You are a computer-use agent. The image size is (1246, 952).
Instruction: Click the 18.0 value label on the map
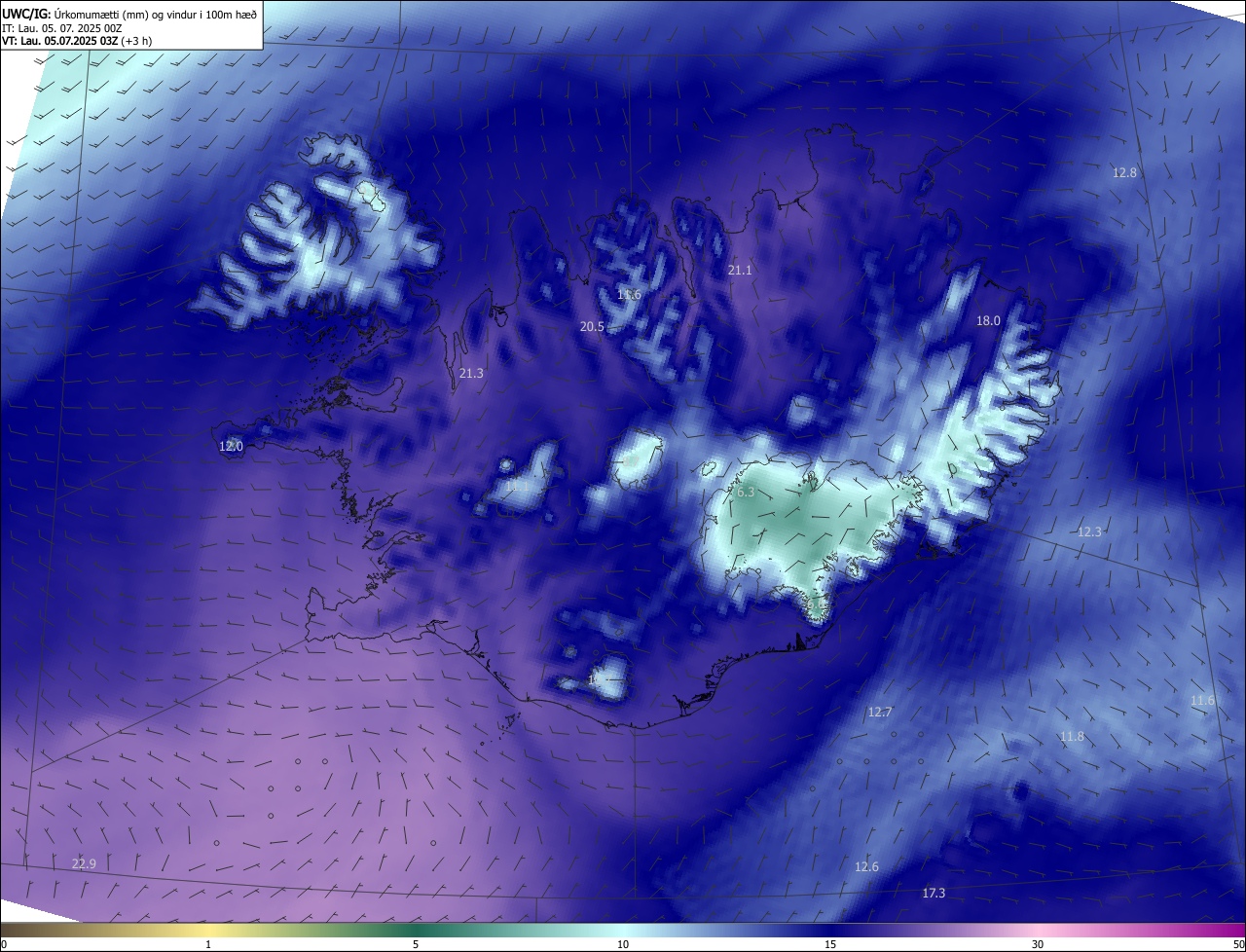(988, 320)
